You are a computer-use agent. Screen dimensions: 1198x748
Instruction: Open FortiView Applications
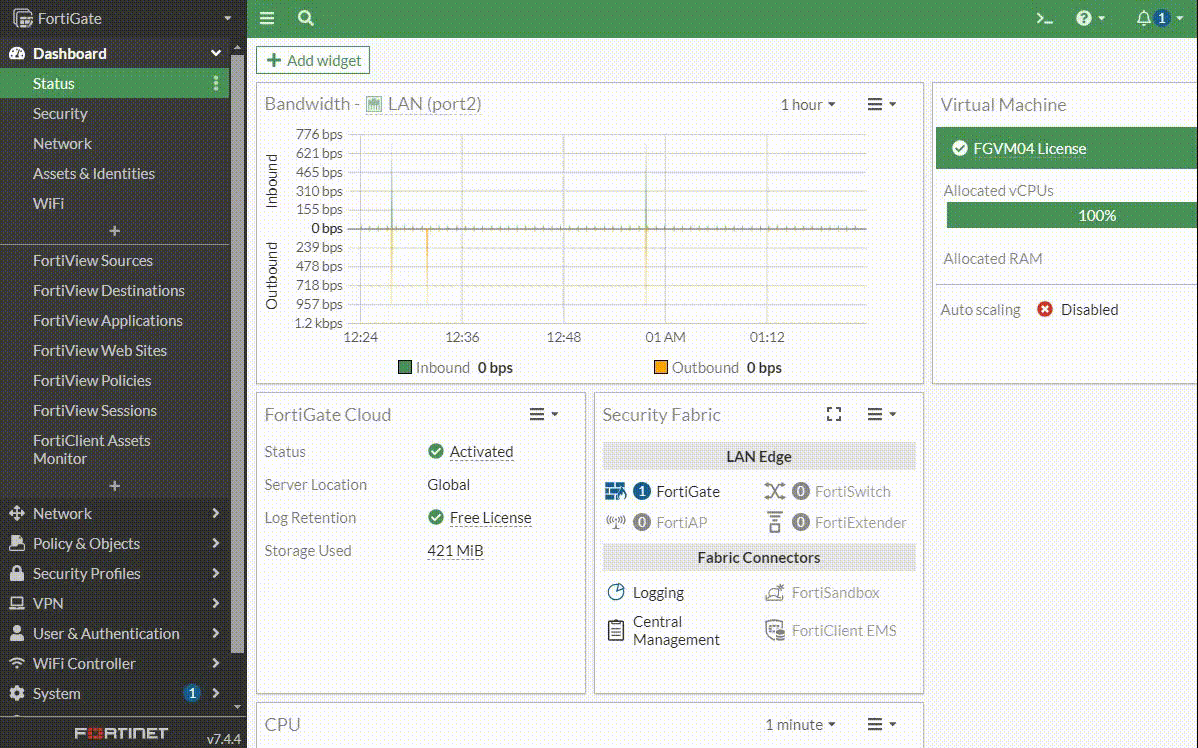[108, 321]
